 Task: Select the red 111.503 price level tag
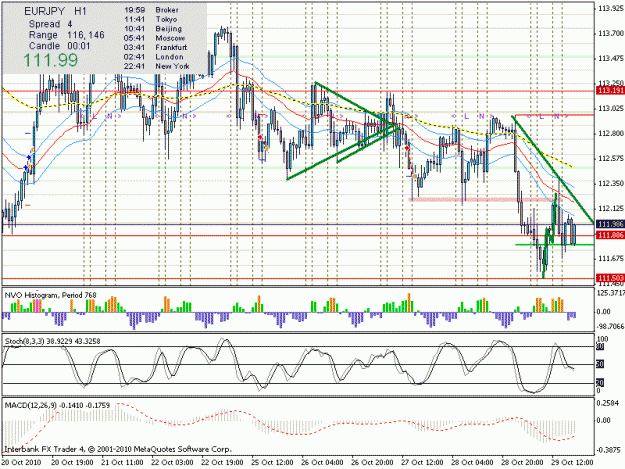pyautogui.click(x=610, y=278)
